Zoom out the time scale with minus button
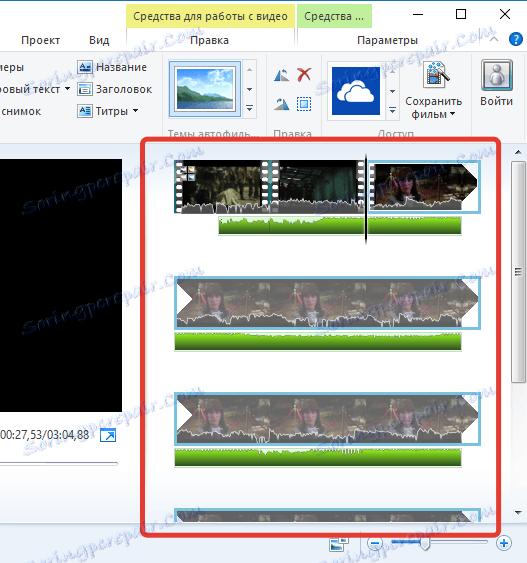Screen dimensions: 527x563 pyautogui.click(x=375, y=543)
